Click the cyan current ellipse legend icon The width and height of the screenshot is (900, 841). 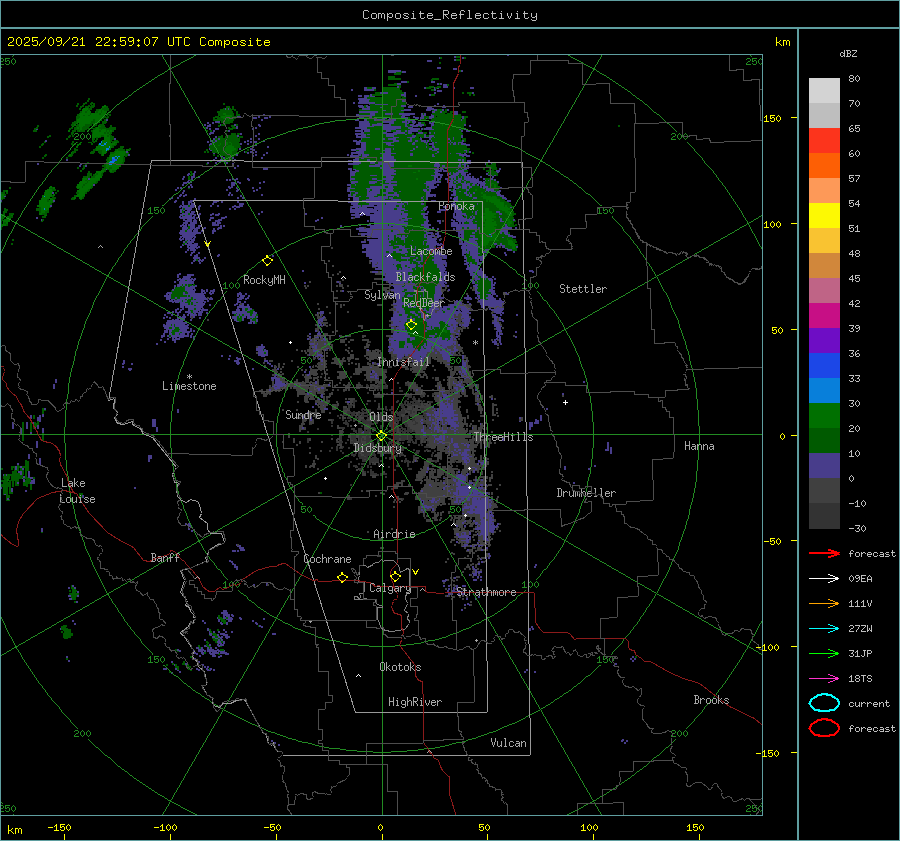824,703
